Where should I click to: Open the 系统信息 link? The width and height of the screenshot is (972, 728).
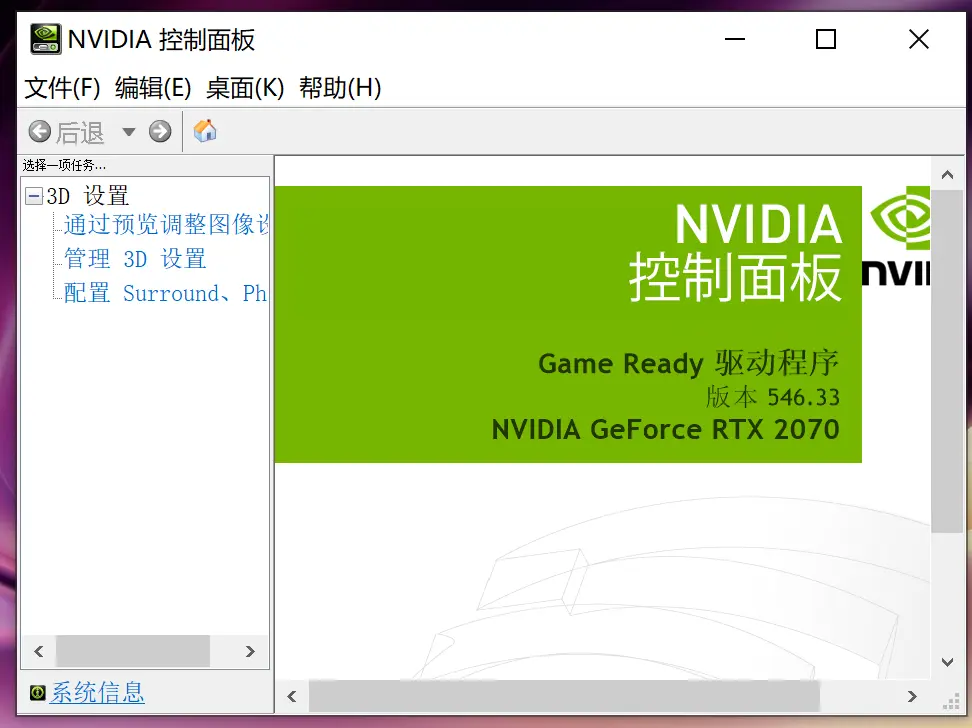tap(97, 692)
